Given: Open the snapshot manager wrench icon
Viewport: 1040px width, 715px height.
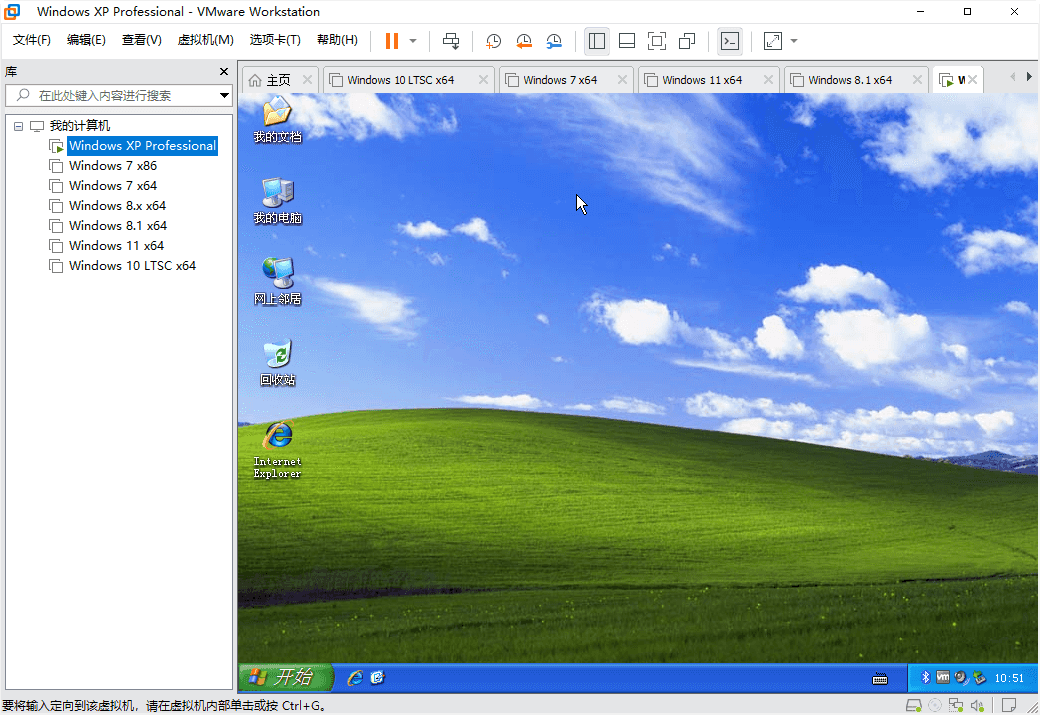Looking at the screenshot, I should point(554,41).
